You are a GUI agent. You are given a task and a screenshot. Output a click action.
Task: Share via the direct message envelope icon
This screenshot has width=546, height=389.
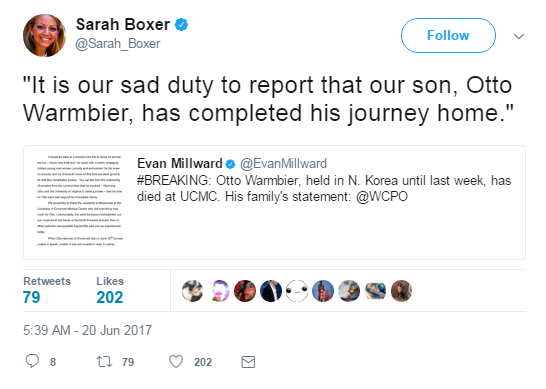(248, 362)
